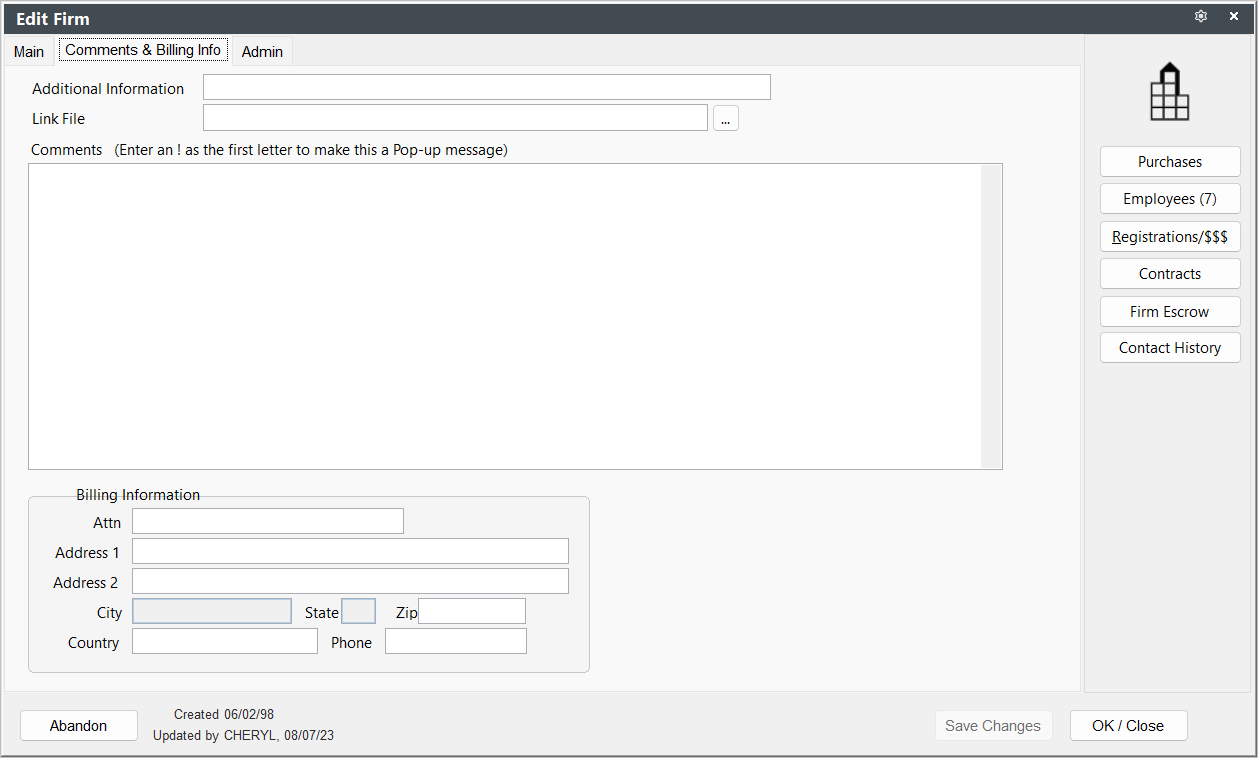Confirm with OK / Close
Viewport: 1258px width, 758px height.
[1128, 726]
